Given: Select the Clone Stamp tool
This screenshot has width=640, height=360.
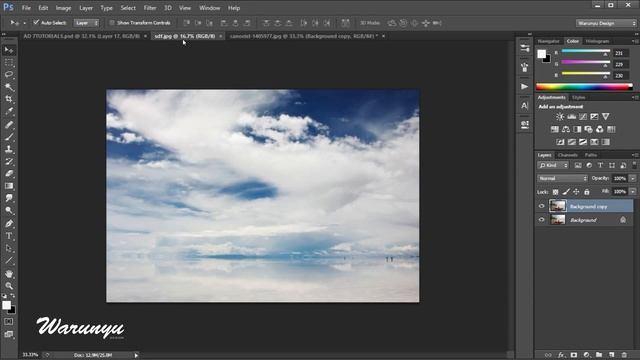Looking at the screenshot, I should [9, 149].
